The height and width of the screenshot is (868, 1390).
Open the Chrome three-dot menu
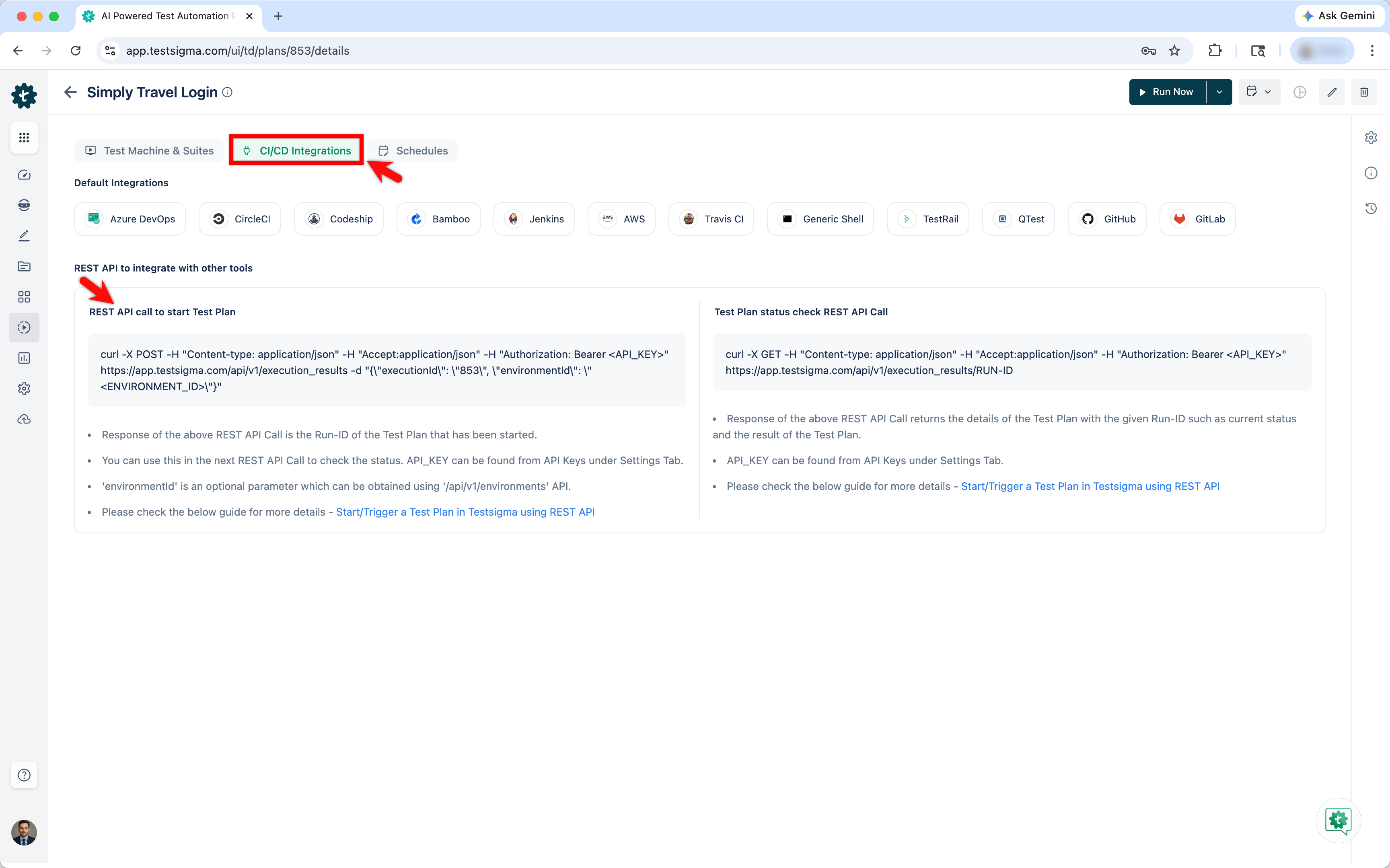click(1372, 51)
